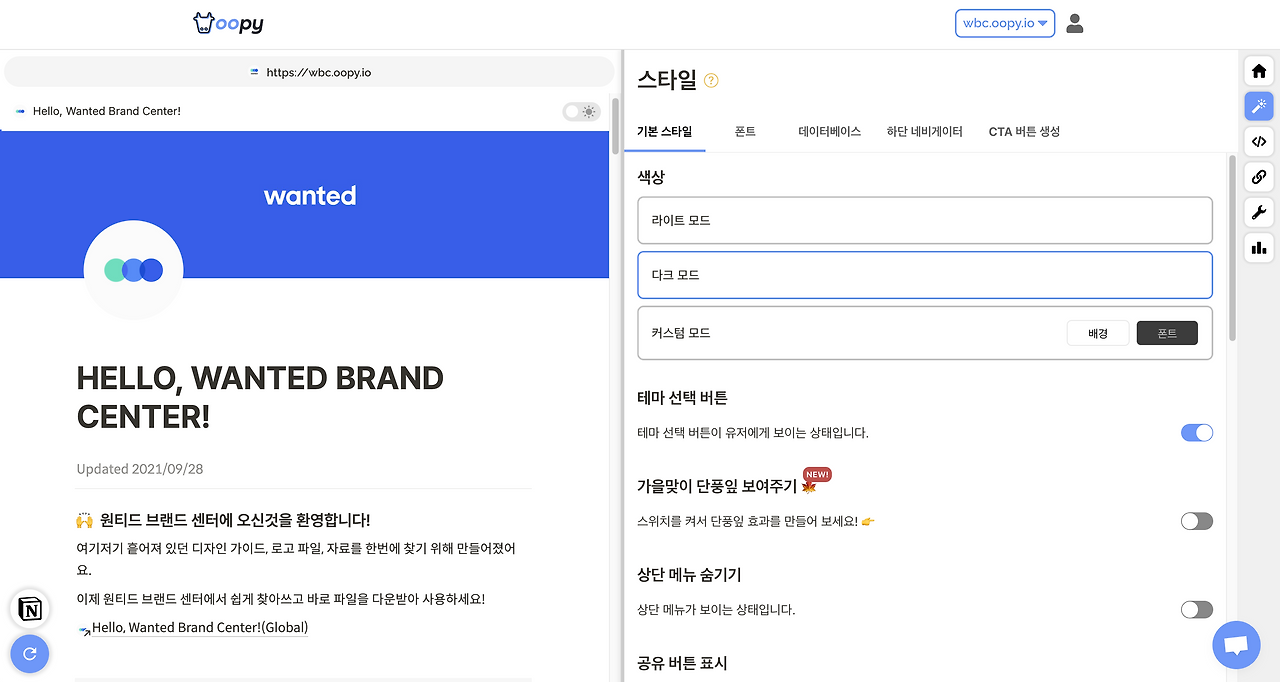Open the chat support bubble

[1236, 645]
